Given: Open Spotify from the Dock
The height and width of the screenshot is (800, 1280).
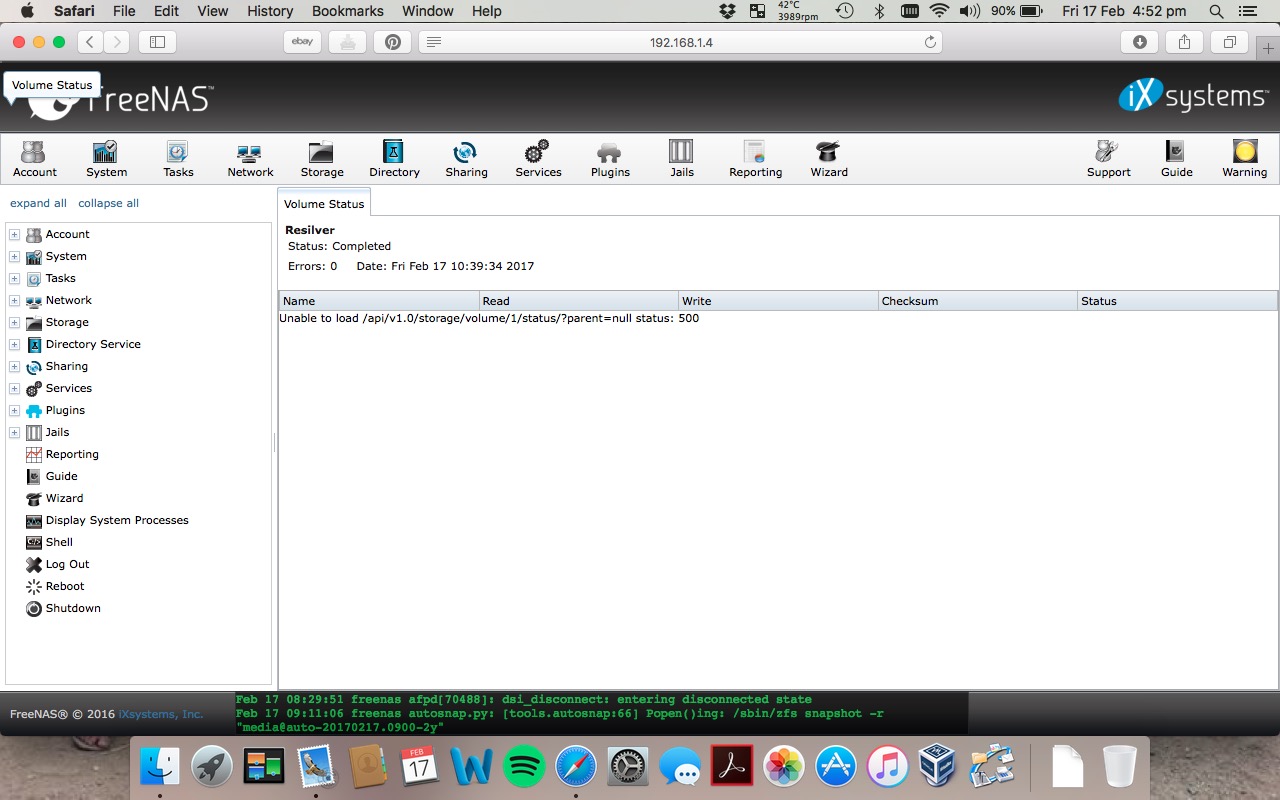Looking at the screenshot, I should click(x=523, y=768).
